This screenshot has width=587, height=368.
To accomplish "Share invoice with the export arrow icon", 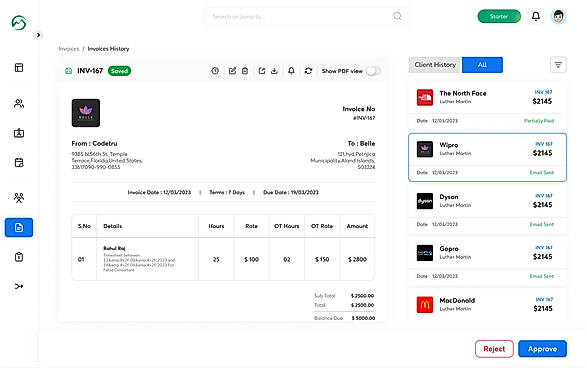I will coord(262,71).
